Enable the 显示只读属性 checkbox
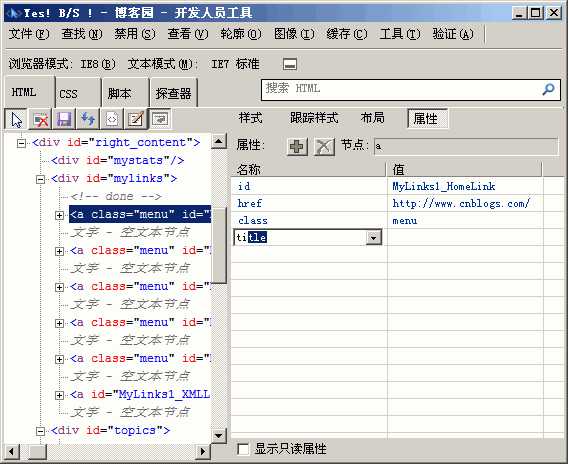Screen dimensions: 568x464 tap(243, 450)
